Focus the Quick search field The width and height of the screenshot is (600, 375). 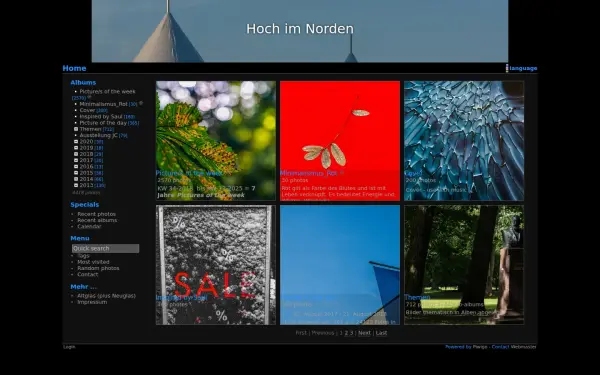106,248
